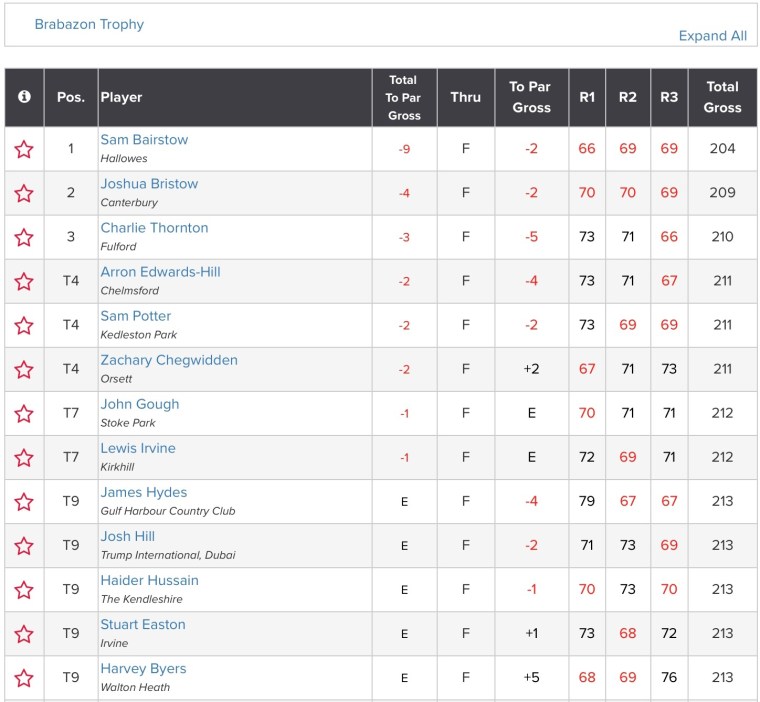This screenshot has width=760, height=702.
Task: Toggle the star next to Charlie Thornton
Action: (24, 237)
